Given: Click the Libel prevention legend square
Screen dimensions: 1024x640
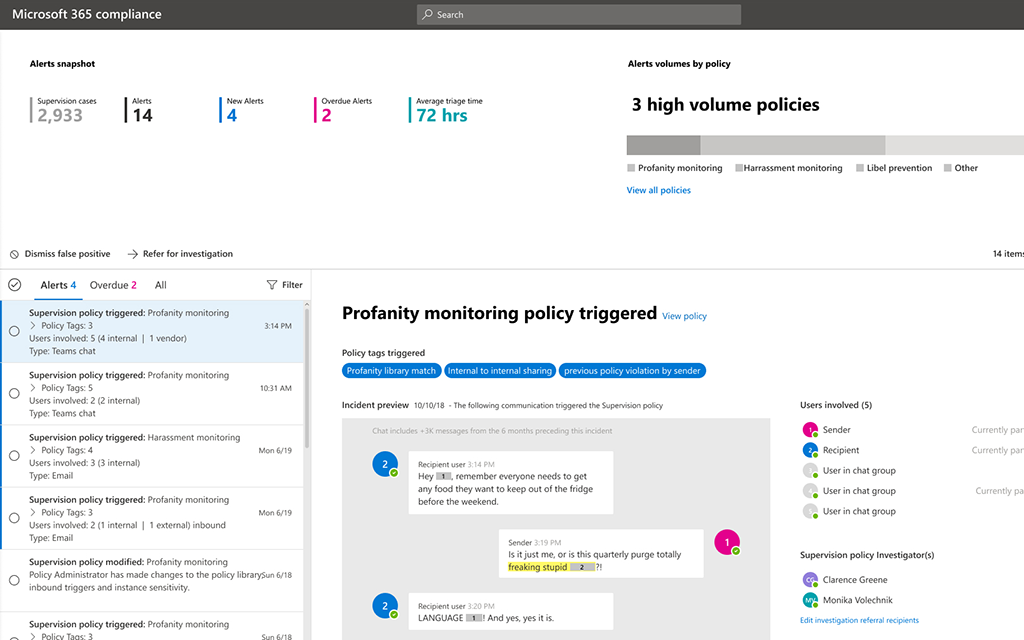Looking at the screenshot, I should (860, 168).
